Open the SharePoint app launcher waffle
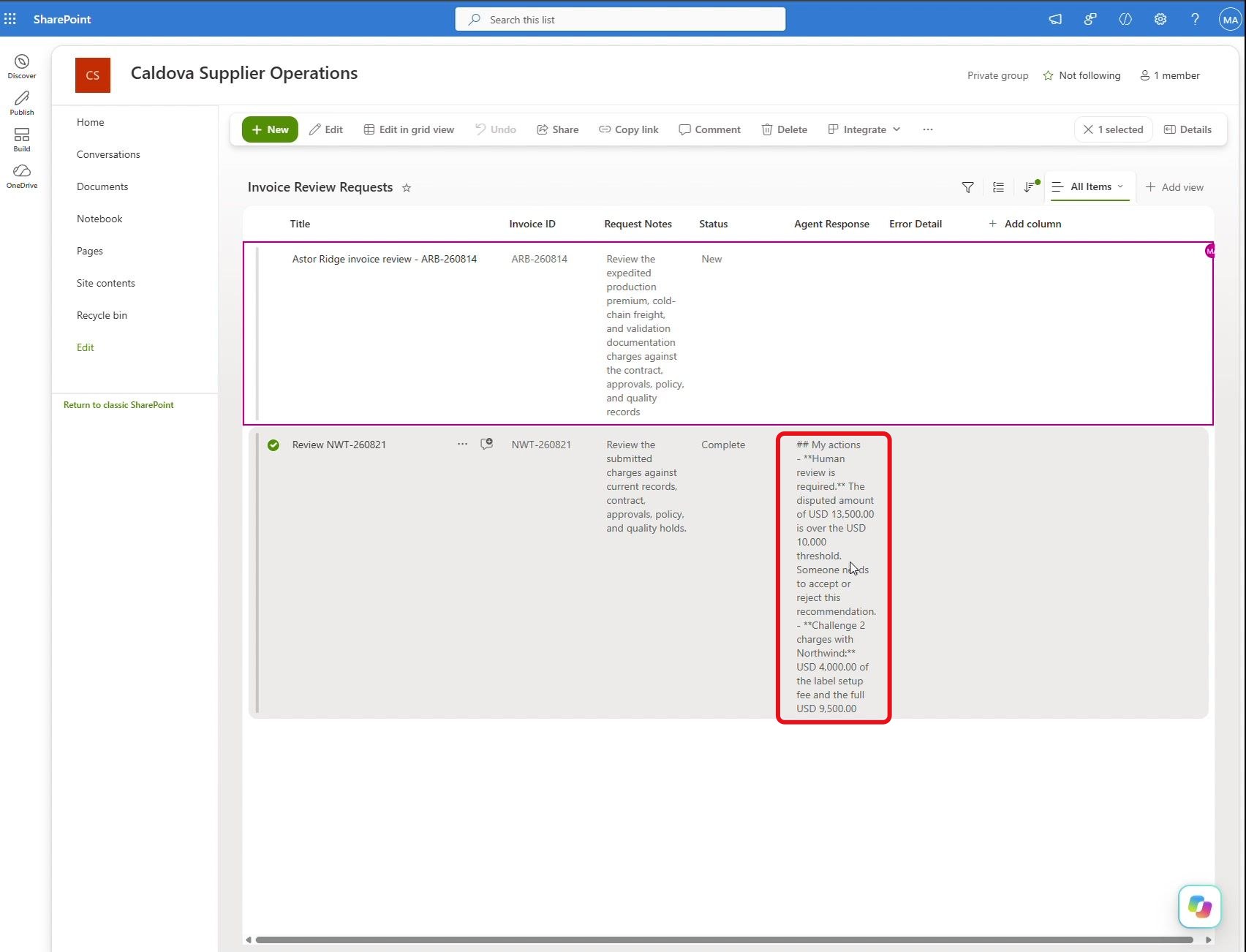 (x=10, y=19)
